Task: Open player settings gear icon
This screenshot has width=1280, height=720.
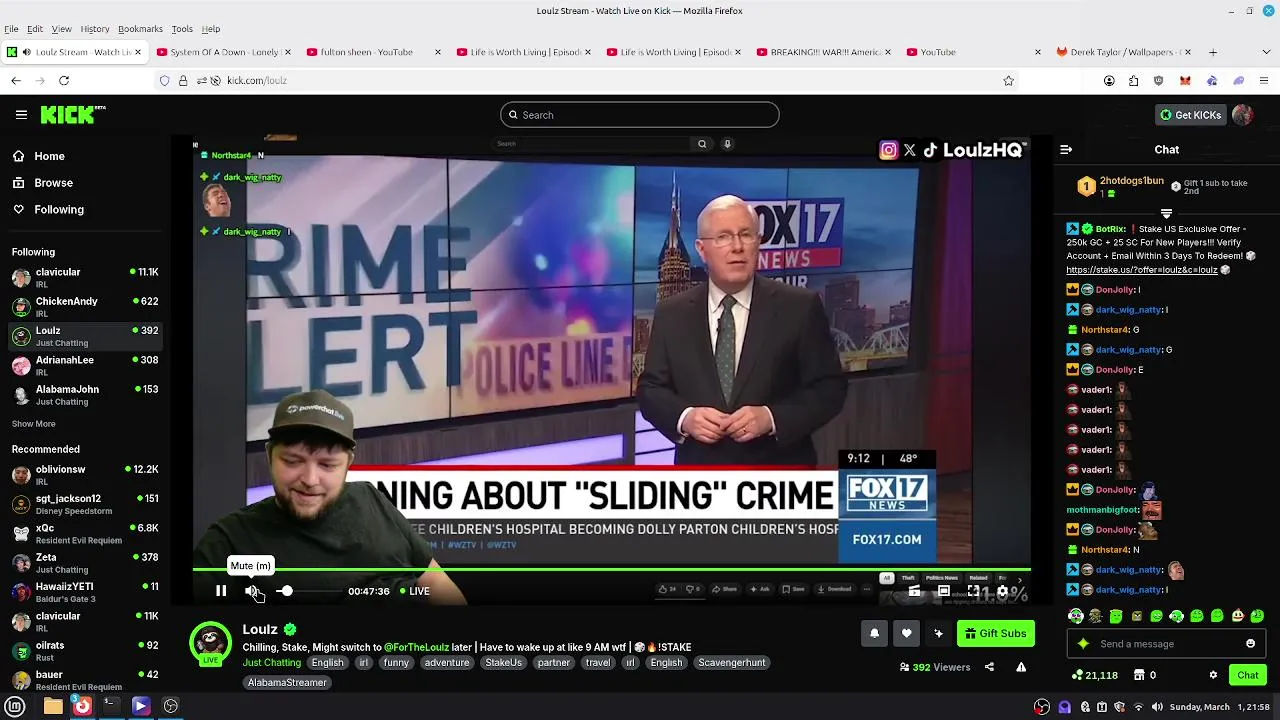Action: [1003, 591]
